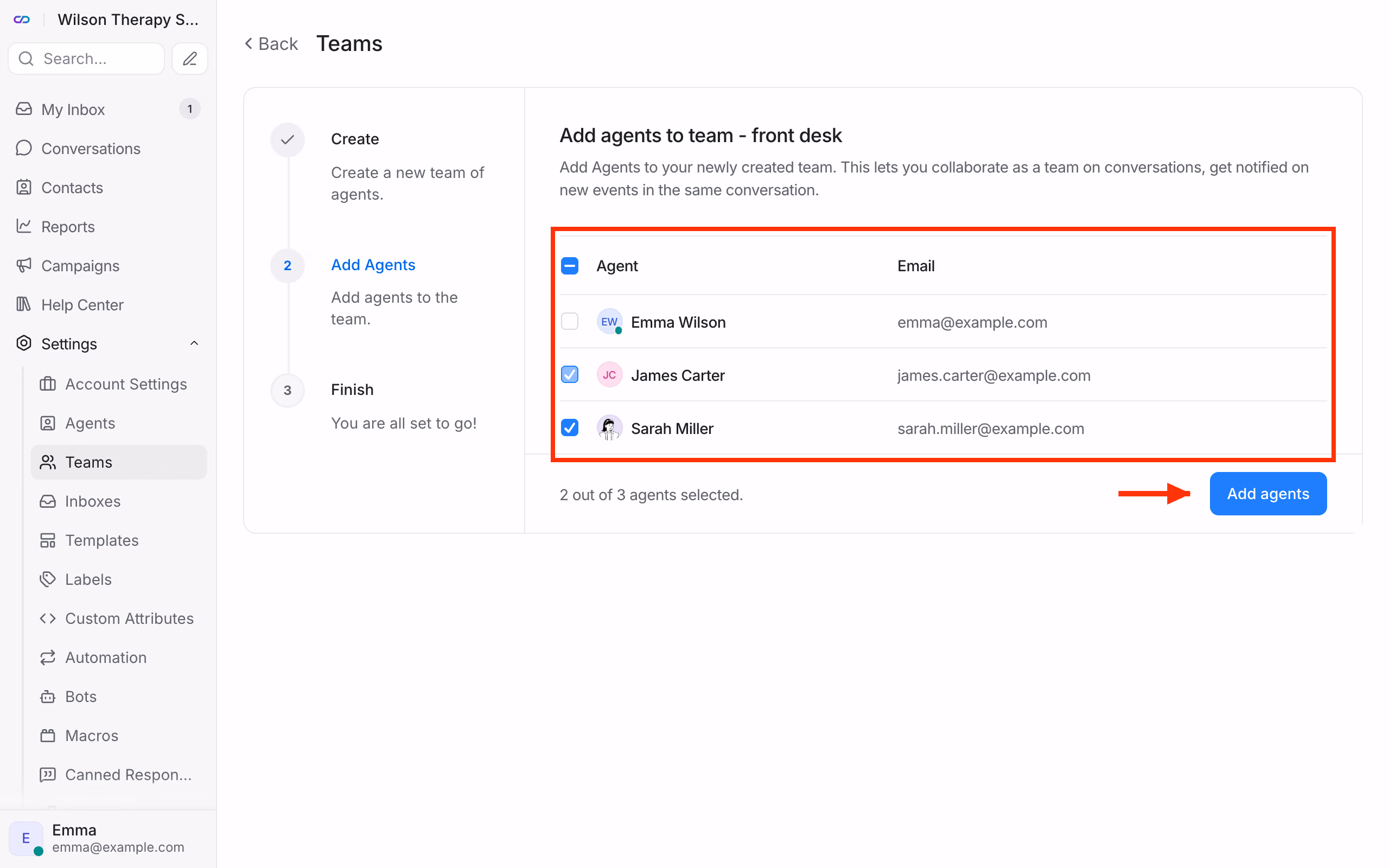Go Back from Teams page
The height and width of the screenshot is (868, 1389).
pos(271,43)
